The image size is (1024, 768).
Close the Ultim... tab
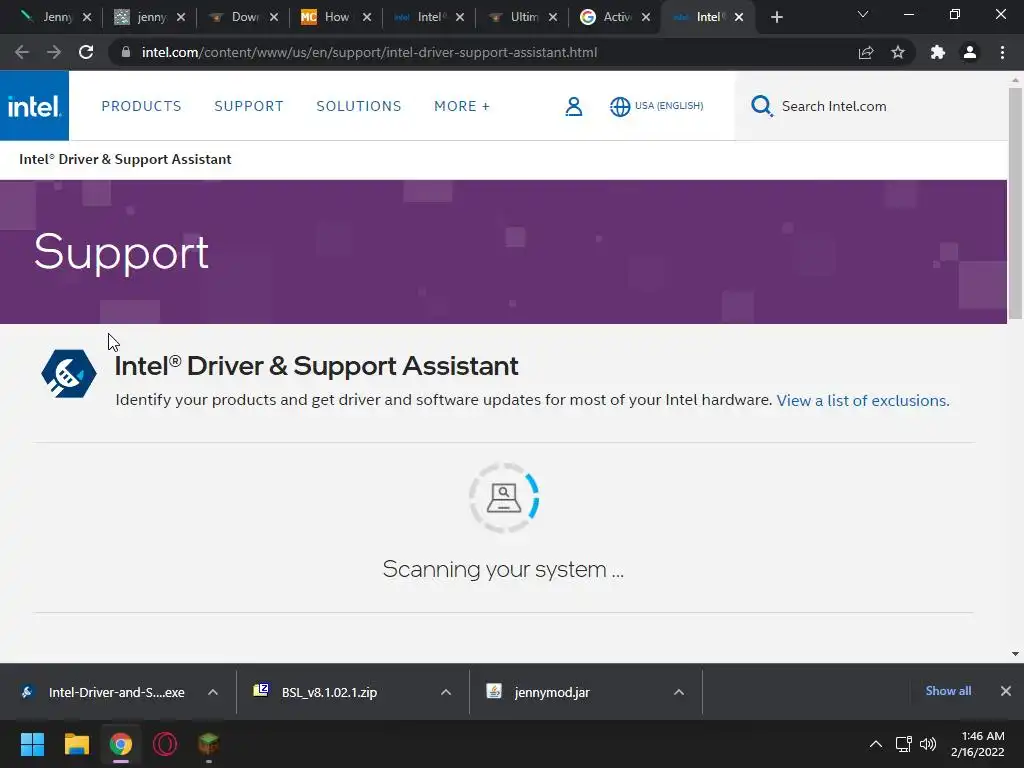coord(553,17)
